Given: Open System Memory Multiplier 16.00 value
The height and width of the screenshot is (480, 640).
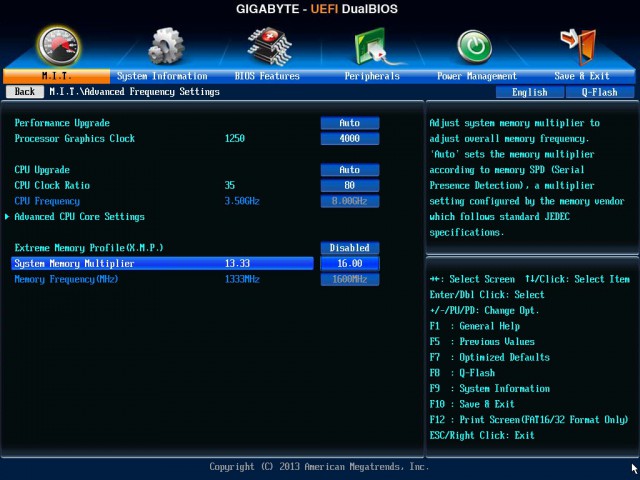Looking at the screenshot, I should tap(350, 264).
